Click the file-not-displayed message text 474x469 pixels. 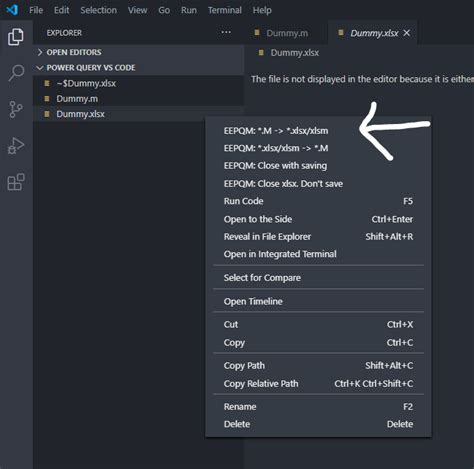point(362,79)
